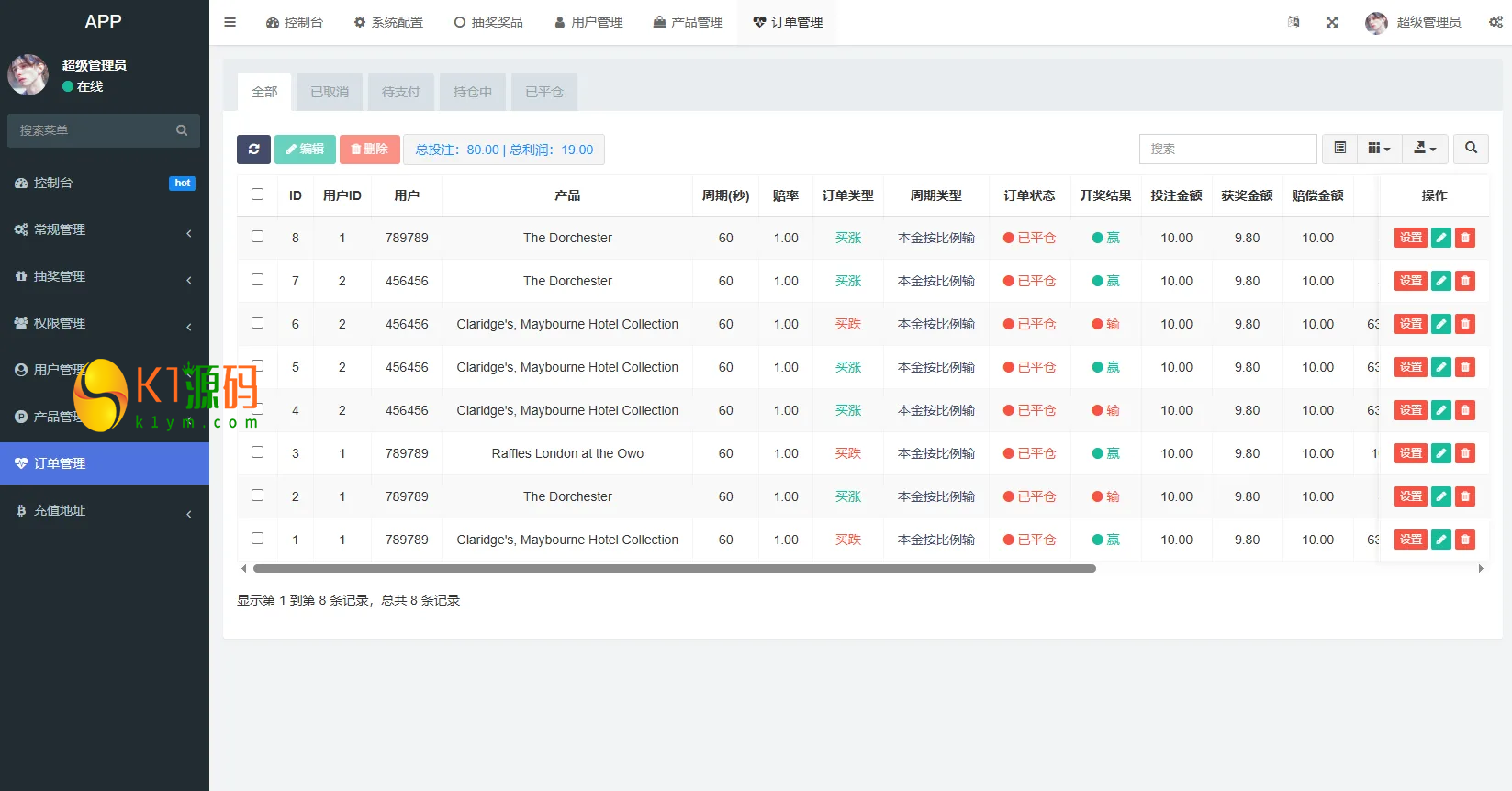Open 产品管理 tab in the top navigation

pyautogui.click(x=689, y=22)
